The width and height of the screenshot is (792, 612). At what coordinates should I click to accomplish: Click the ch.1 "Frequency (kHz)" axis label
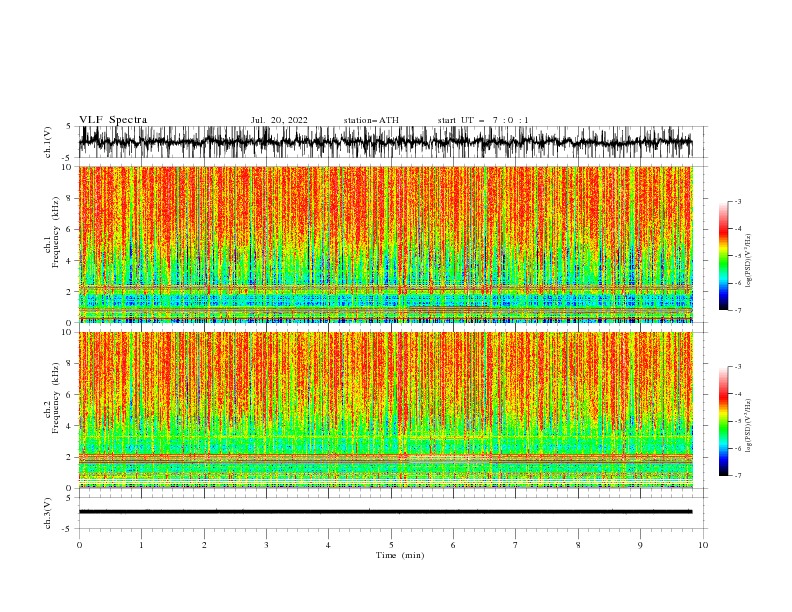56,233
